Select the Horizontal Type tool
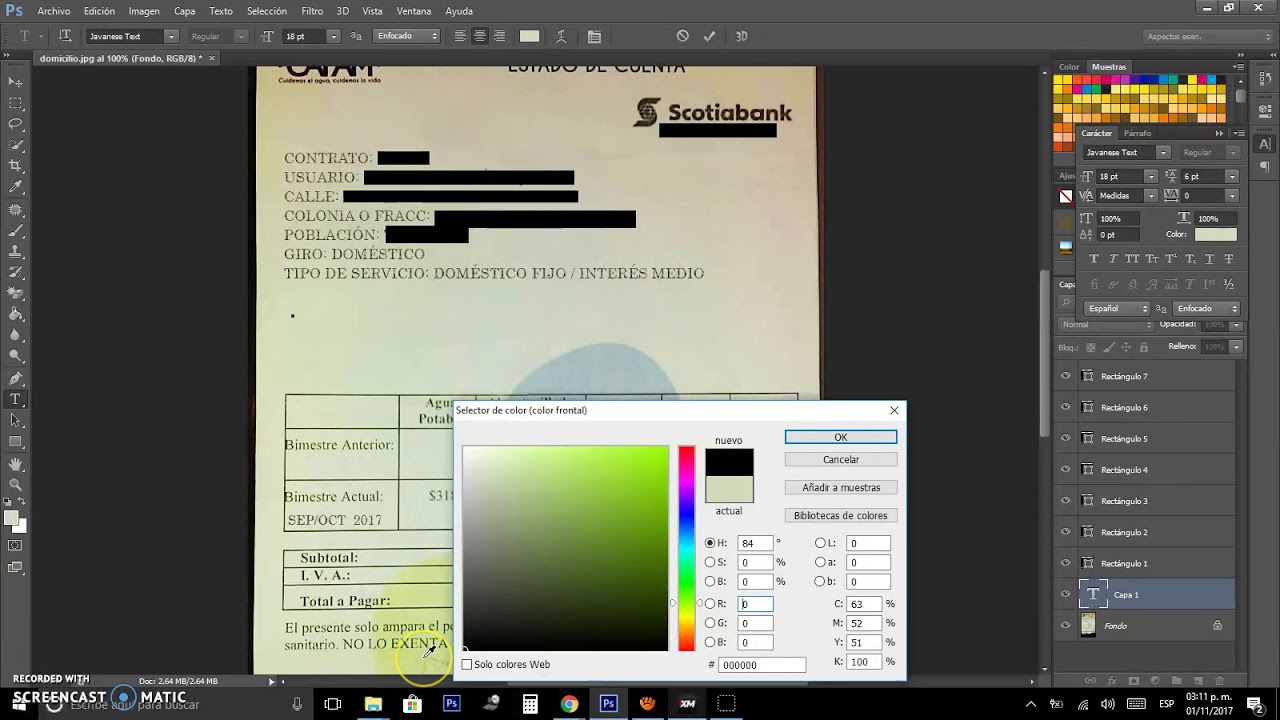Image resolution: width=1280 pixels, height=720 pixels. [14, 398]
